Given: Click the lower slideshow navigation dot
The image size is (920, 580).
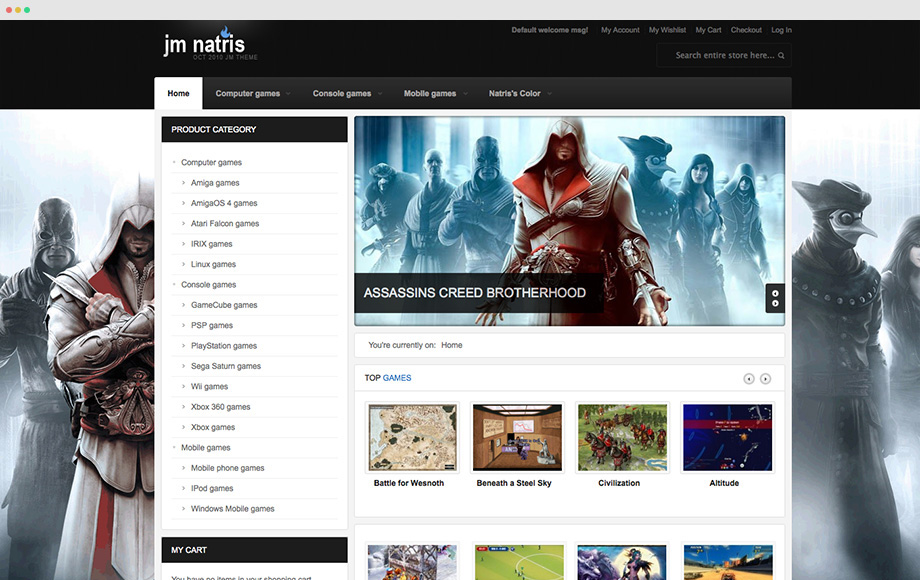Looking at the screenshot, I should pyautogui.click(x=775, y=304).
